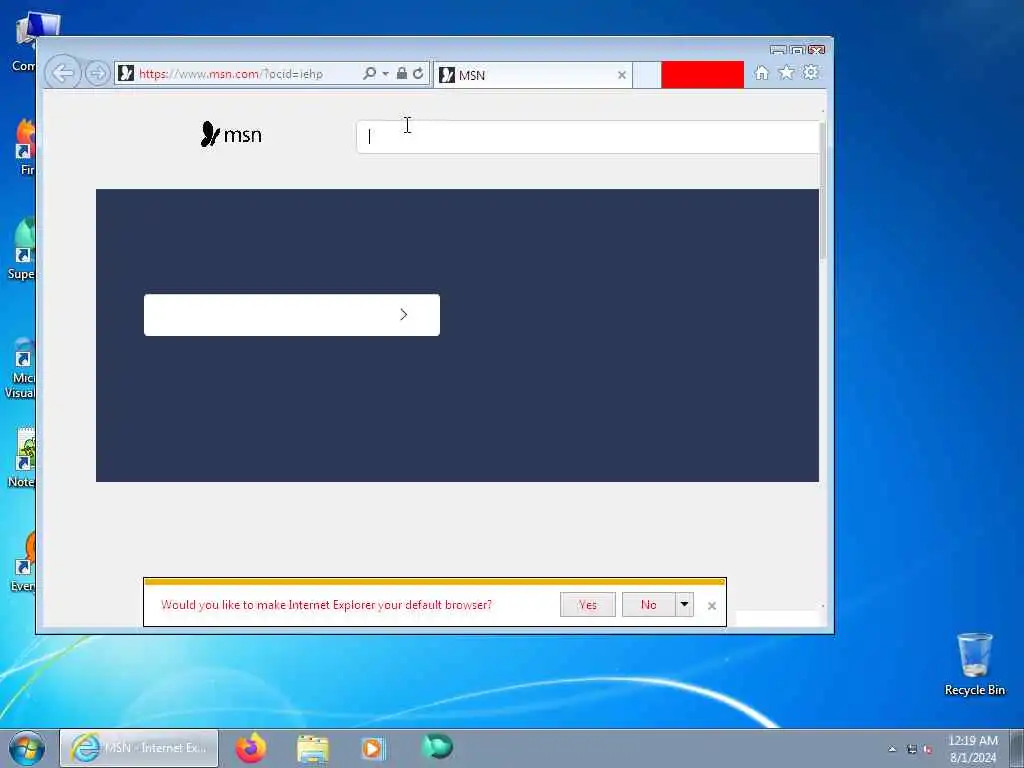Select the Notepad++ desktop shortcut
This screenshot has width=1024, height=768.
pos(24,458)
